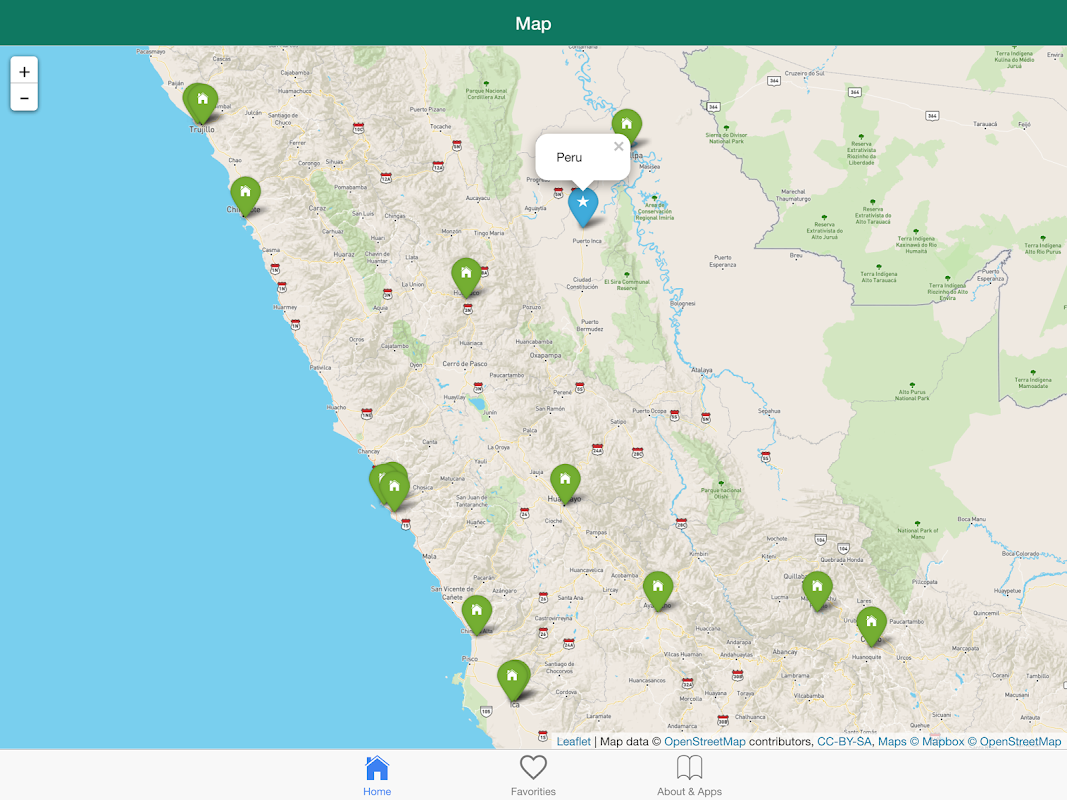Click the Cerro de Pasco map label
The height and width of the screenshot is (800, 1067).
465,364
